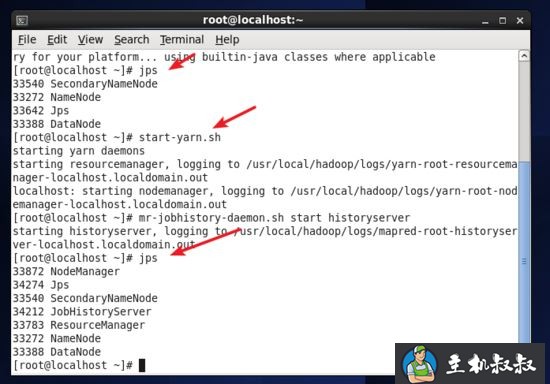This screenshot has width=550, height=384.
Task: Click the 'mr-jobhistory-daemon.sh start historyserver' command
Action: point(274,218)
